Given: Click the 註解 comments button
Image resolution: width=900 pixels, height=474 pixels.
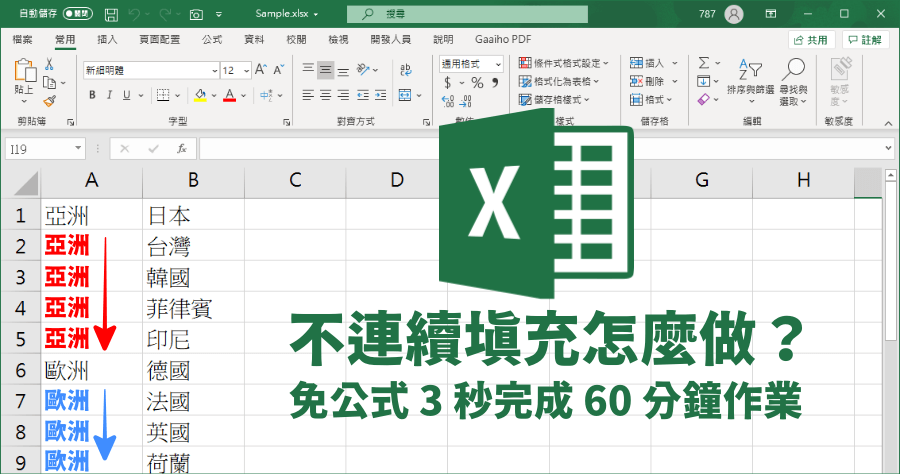Looking at the screenshot, I should (866, 40).
